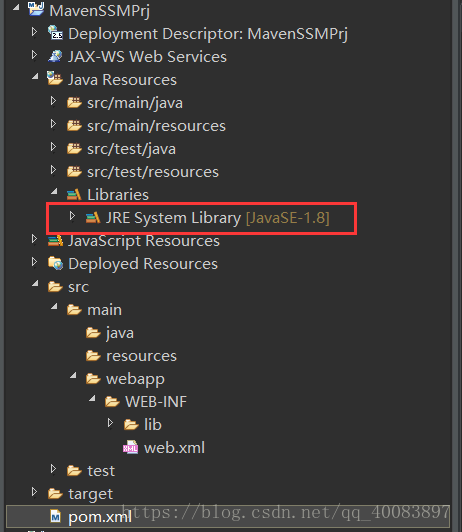Select the 'JAX-WS Web Services' label
The height and width of the screenshot is (532, 462).
click(x=147, y=56)
